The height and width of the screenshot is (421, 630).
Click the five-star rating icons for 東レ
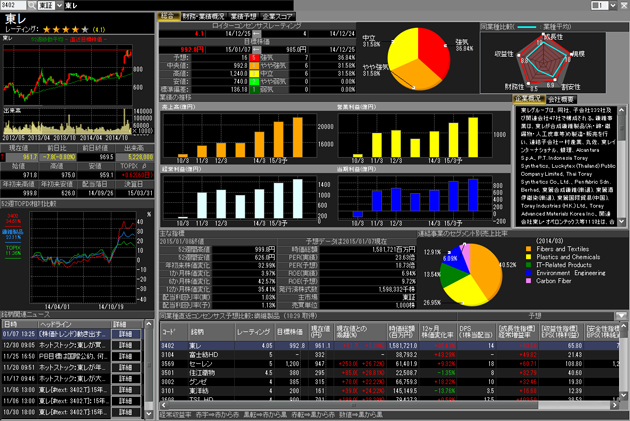tap(65, 29)
